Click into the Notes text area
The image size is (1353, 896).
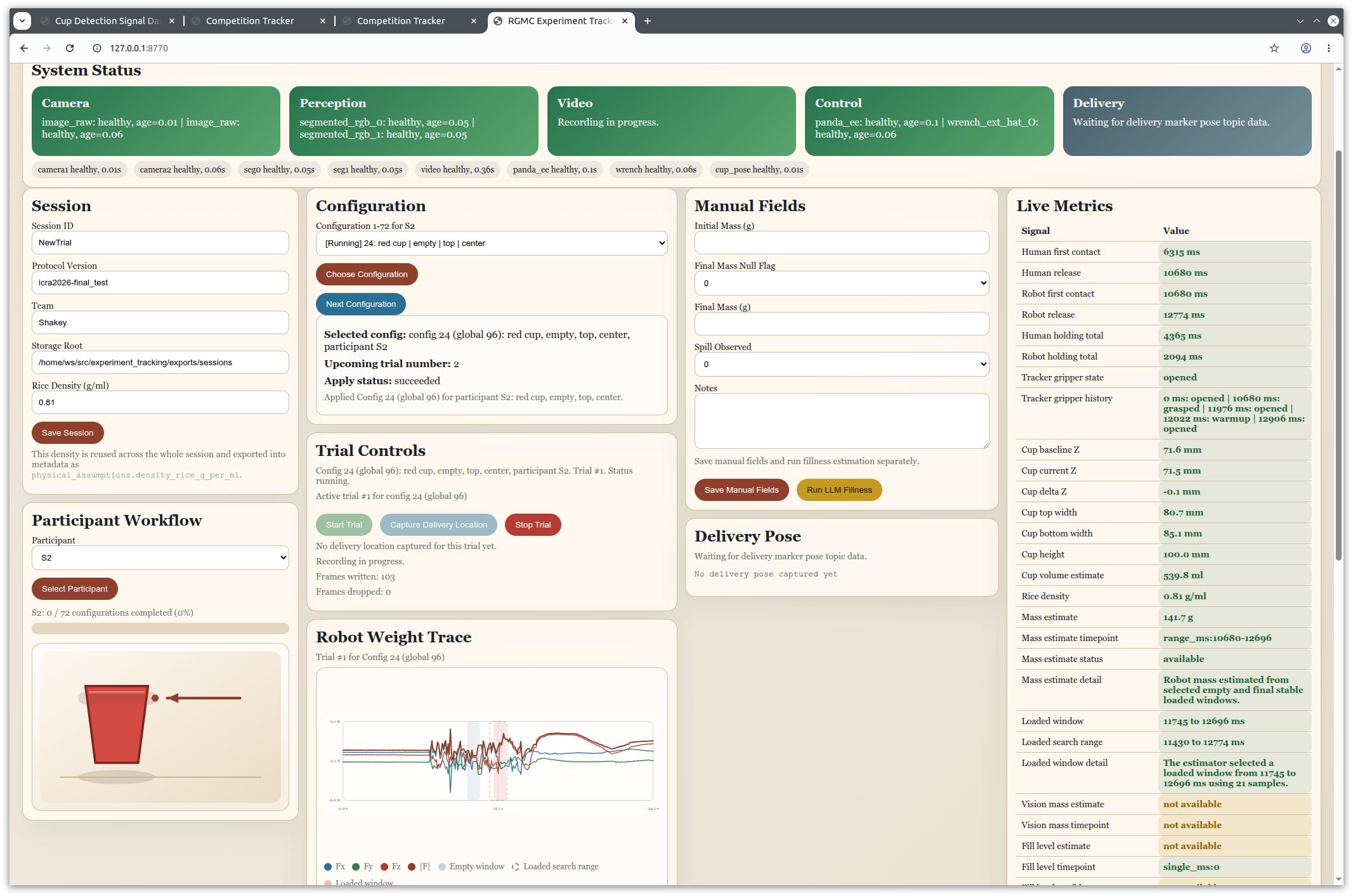(x=842, y=421)
